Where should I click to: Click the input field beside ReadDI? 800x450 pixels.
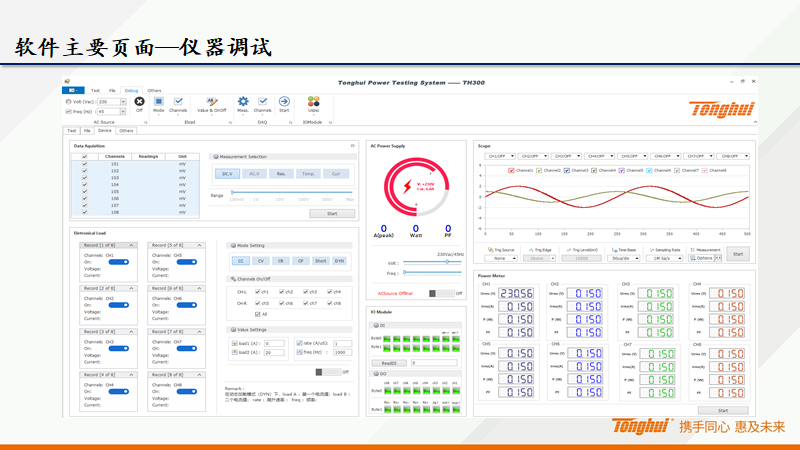(434, 363)
